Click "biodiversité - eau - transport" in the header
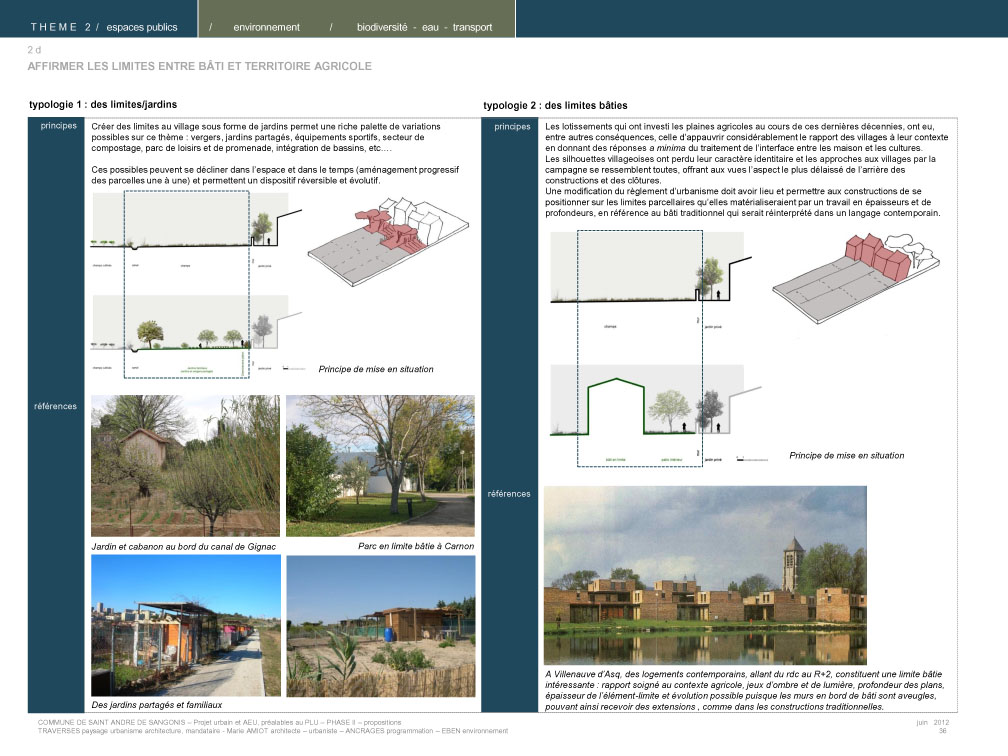The image size is (1008, 756). (x=424, y=27)
